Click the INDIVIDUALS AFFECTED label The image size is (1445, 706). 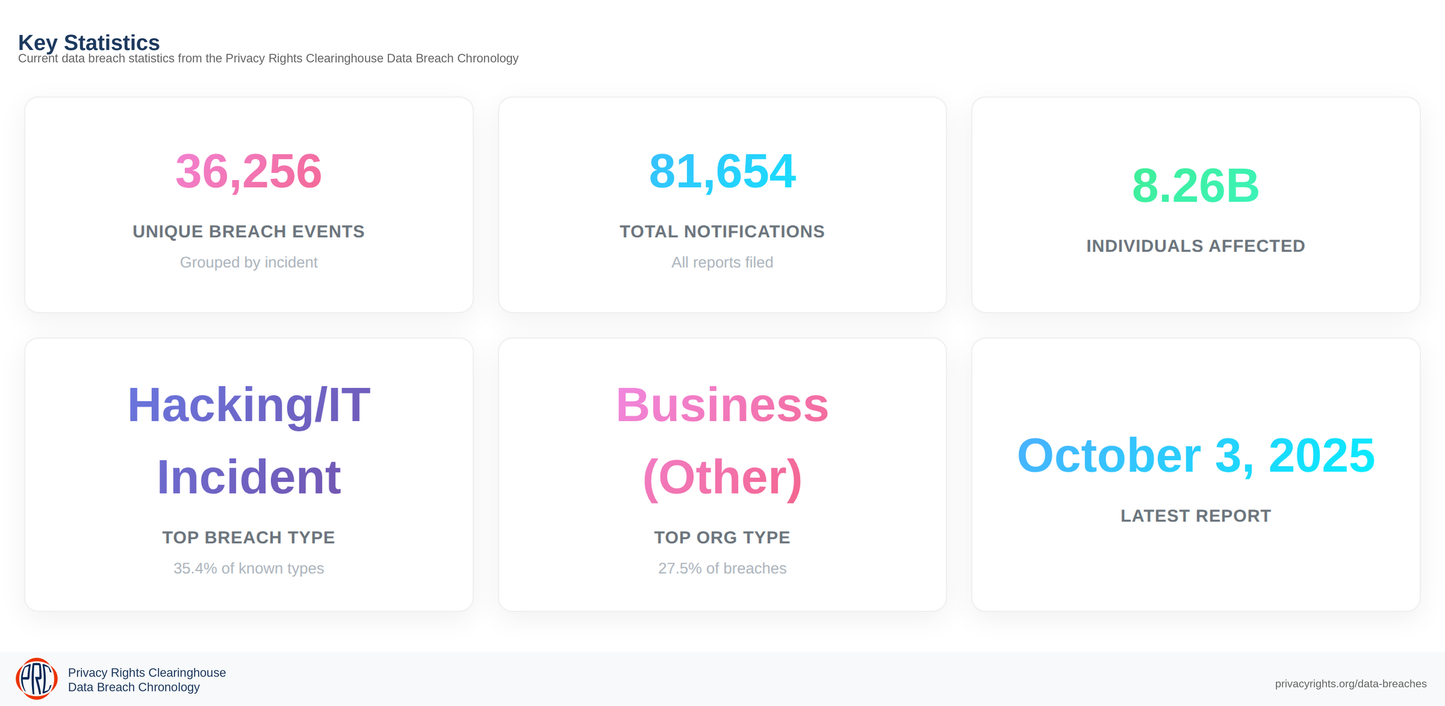(1195, 246)
